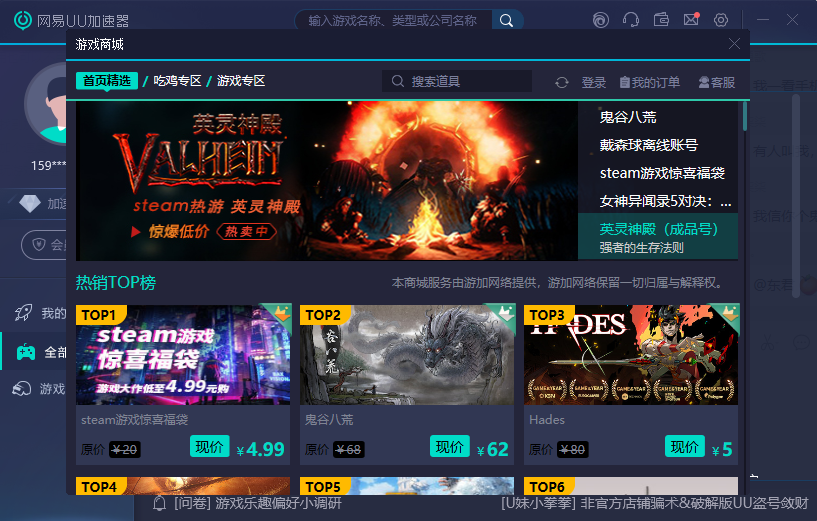Viewport: 817px width, 521px height.
Task: Click the store vertical scrollbar
Action: 745,117
